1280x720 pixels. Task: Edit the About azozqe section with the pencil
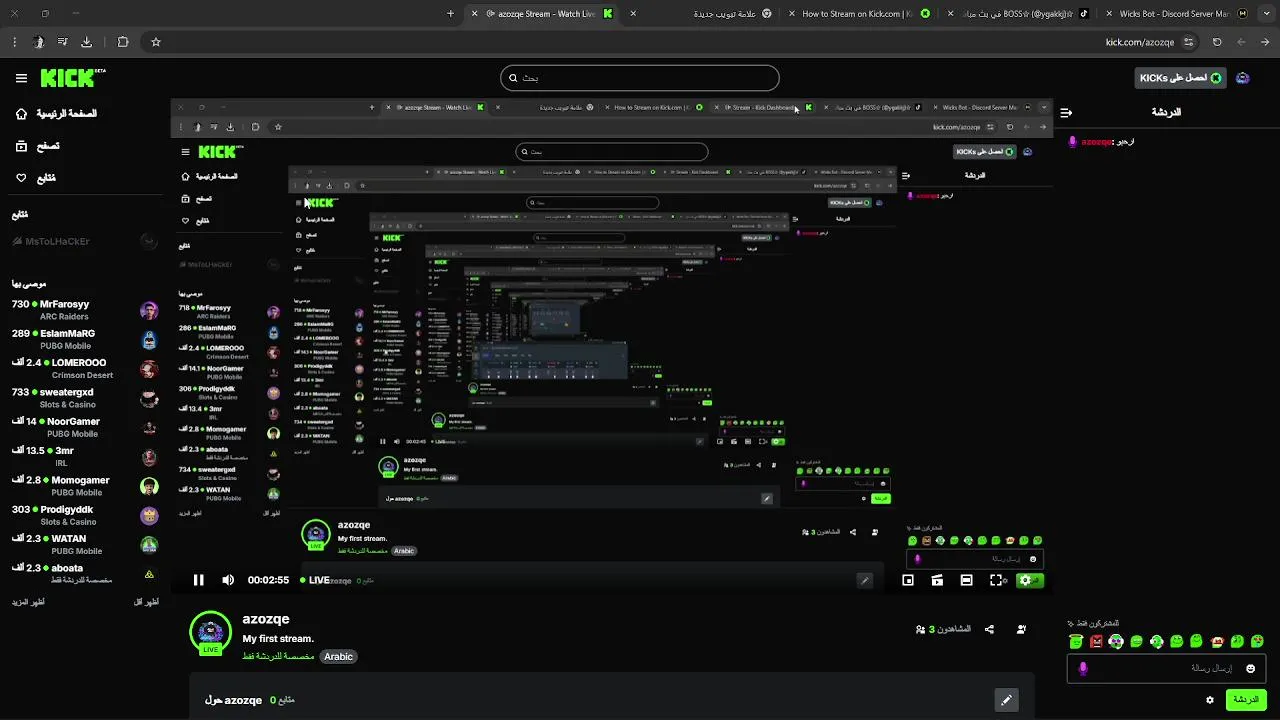coord(1006,700)
